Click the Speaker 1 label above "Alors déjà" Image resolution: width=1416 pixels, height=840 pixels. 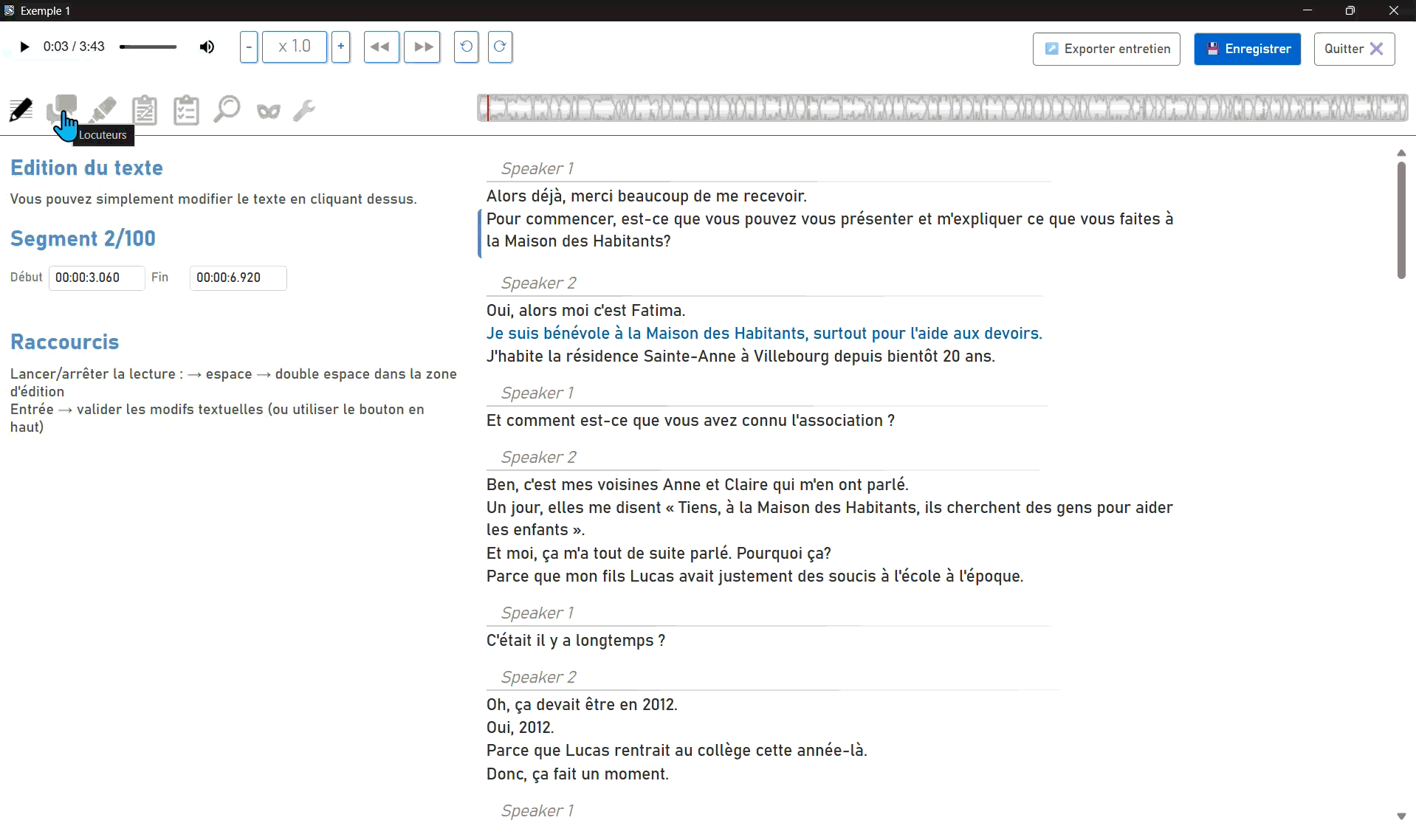537,168
